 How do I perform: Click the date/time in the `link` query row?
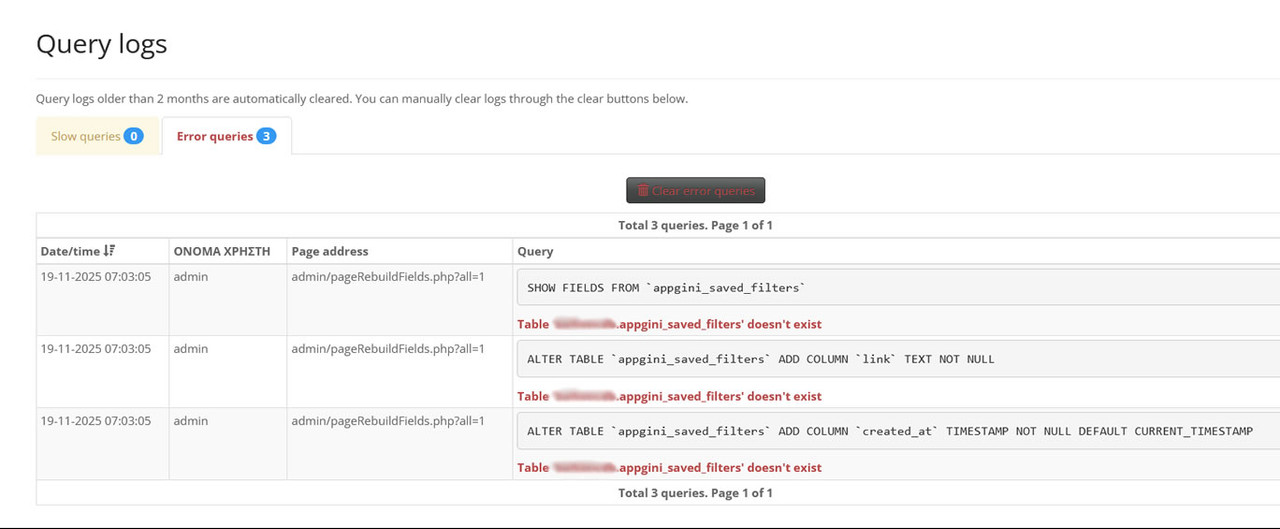[x=96, y=348]
